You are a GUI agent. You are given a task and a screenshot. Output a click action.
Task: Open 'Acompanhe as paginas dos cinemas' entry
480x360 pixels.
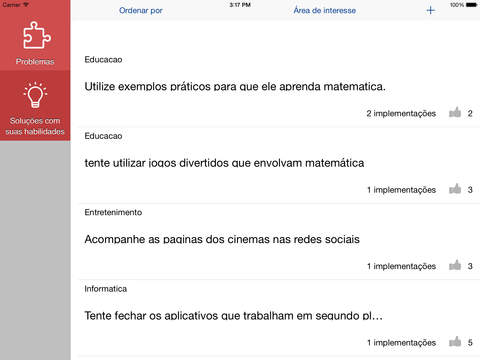coord(222,239)
